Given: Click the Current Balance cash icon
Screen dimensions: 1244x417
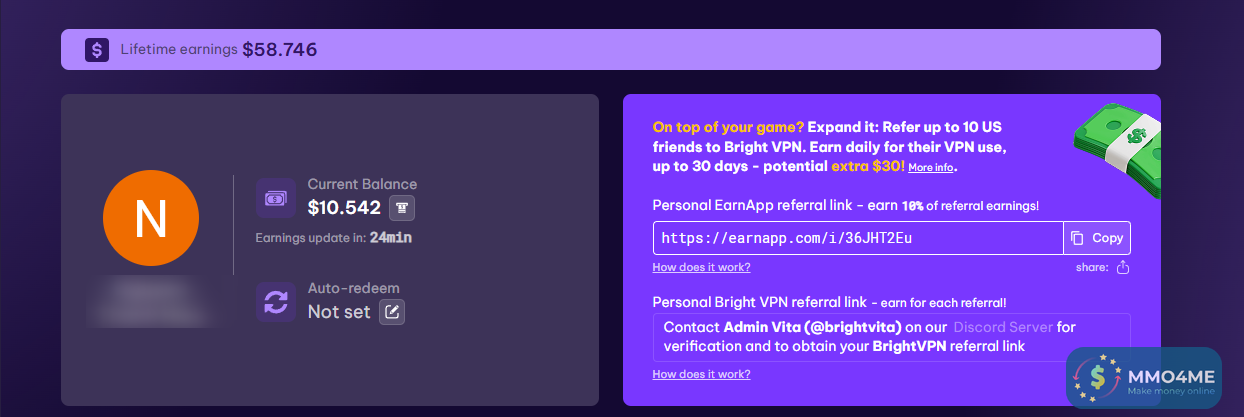Looking at the screenshot, I should (x=276, y=198).
